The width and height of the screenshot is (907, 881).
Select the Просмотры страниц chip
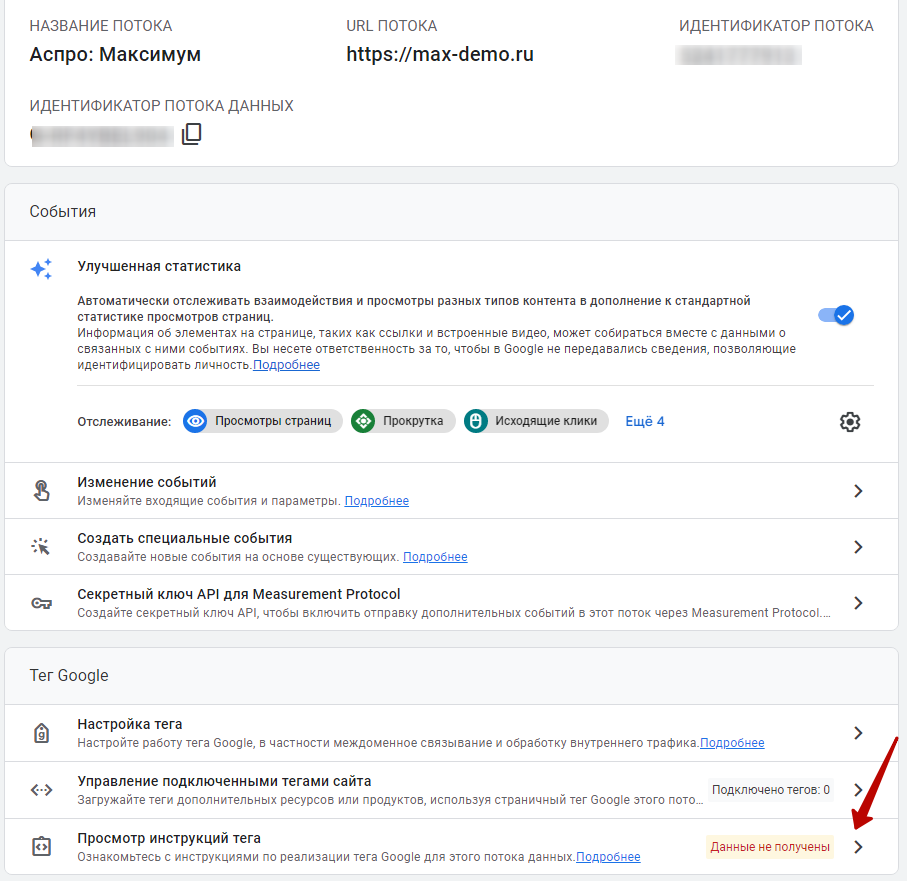coord(263,421)
